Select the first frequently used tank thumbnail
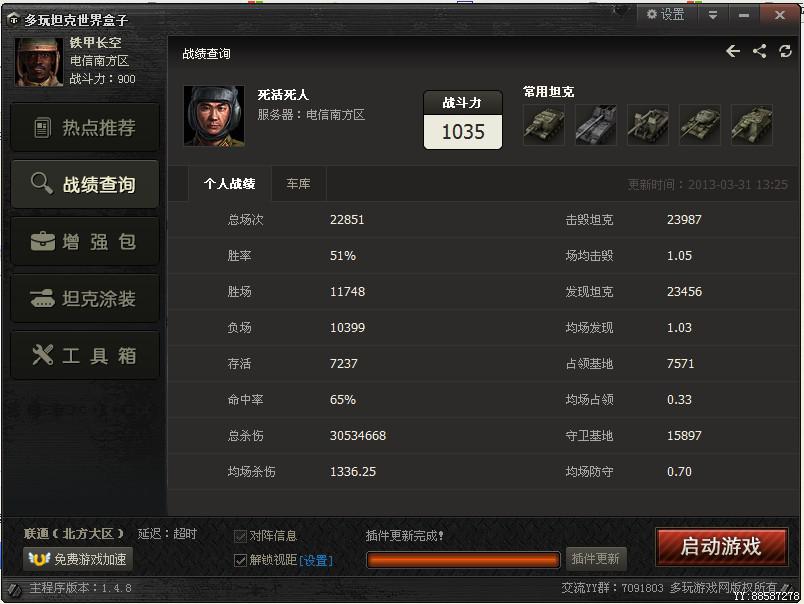 click(544, 125)
